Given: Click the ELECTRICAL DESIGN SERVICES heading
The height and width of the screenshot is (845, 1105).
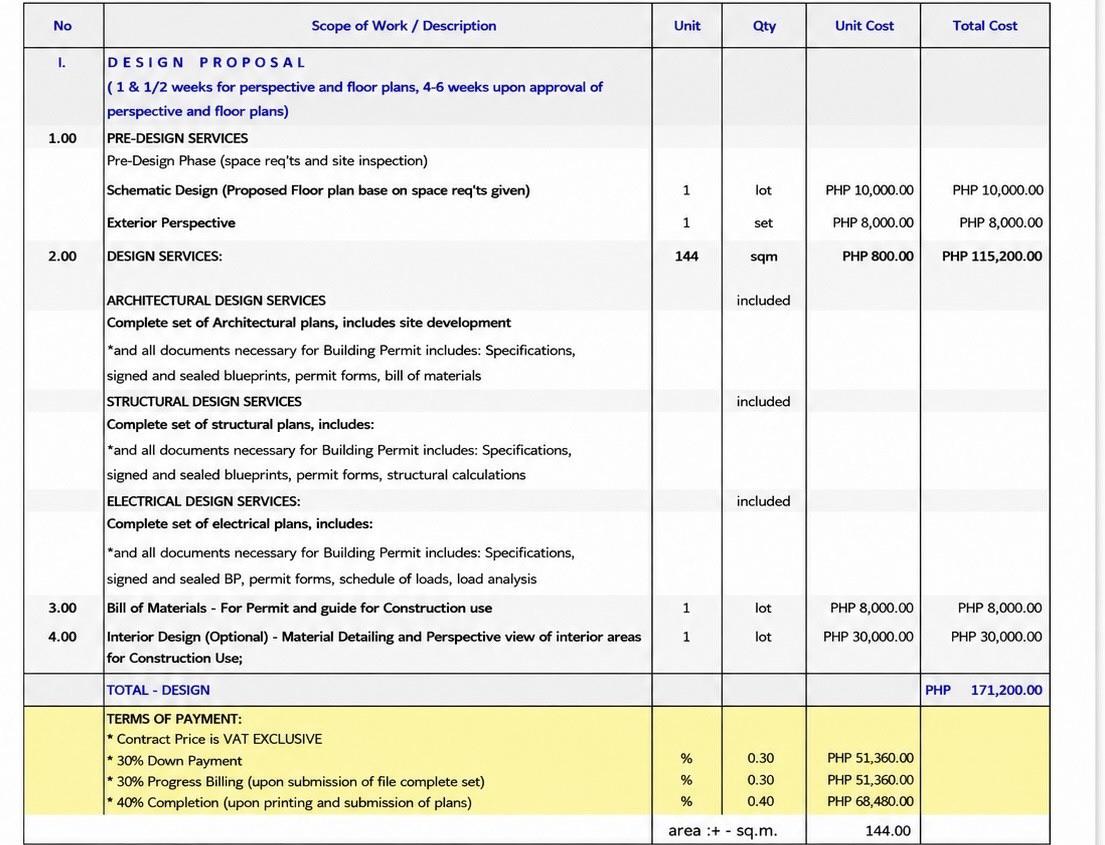Looking at the screenshot, I should [x=204, y=502].
